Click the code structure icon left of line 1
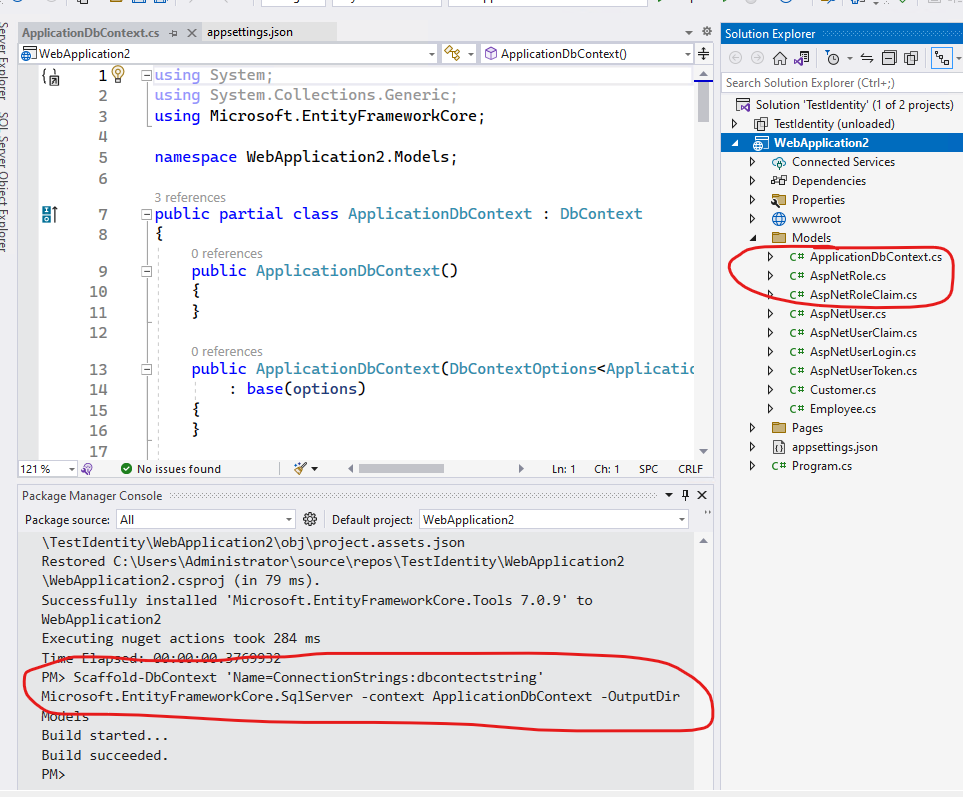963x797 pixels. [x=50, y=77]
